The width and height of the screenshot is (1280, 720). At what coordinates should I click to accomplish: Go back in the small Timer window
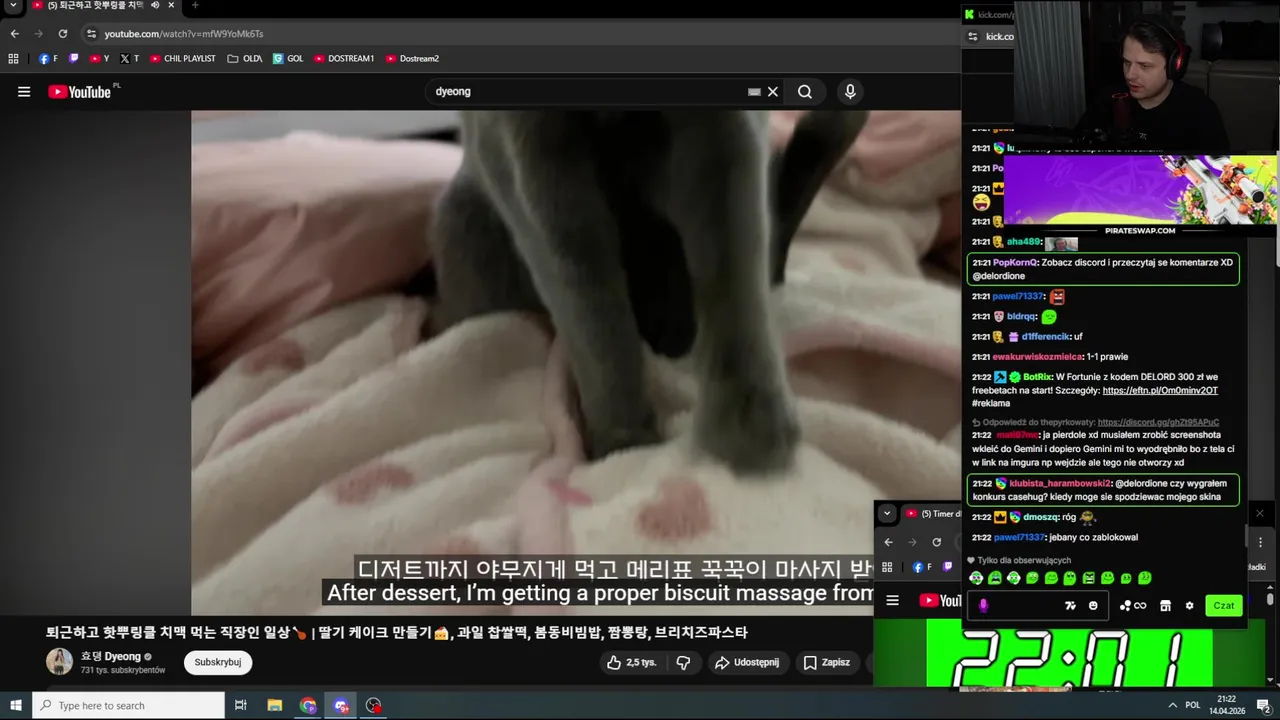coord(888,542)
